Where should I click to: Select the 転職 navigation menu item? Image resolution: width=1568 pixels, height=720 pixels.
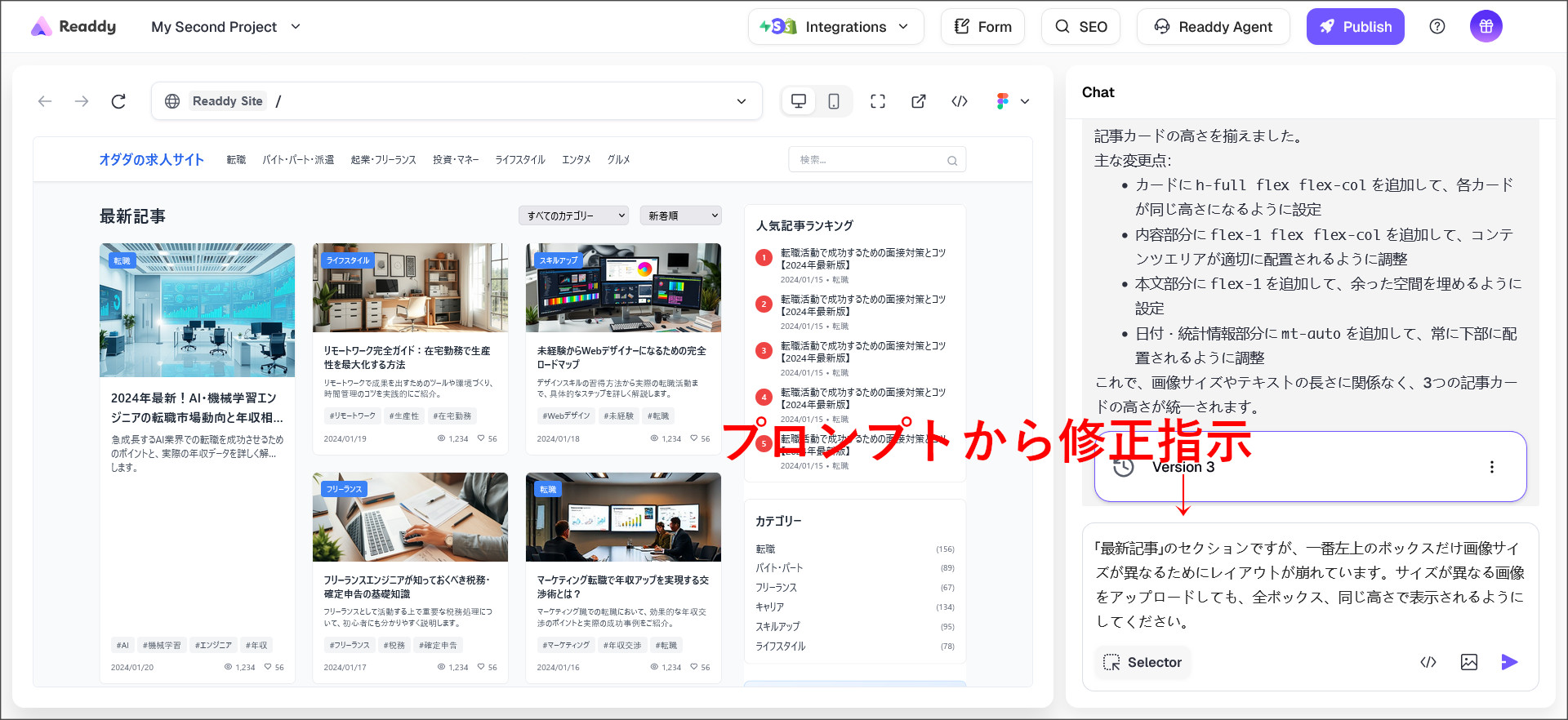[x=236, y=160]
